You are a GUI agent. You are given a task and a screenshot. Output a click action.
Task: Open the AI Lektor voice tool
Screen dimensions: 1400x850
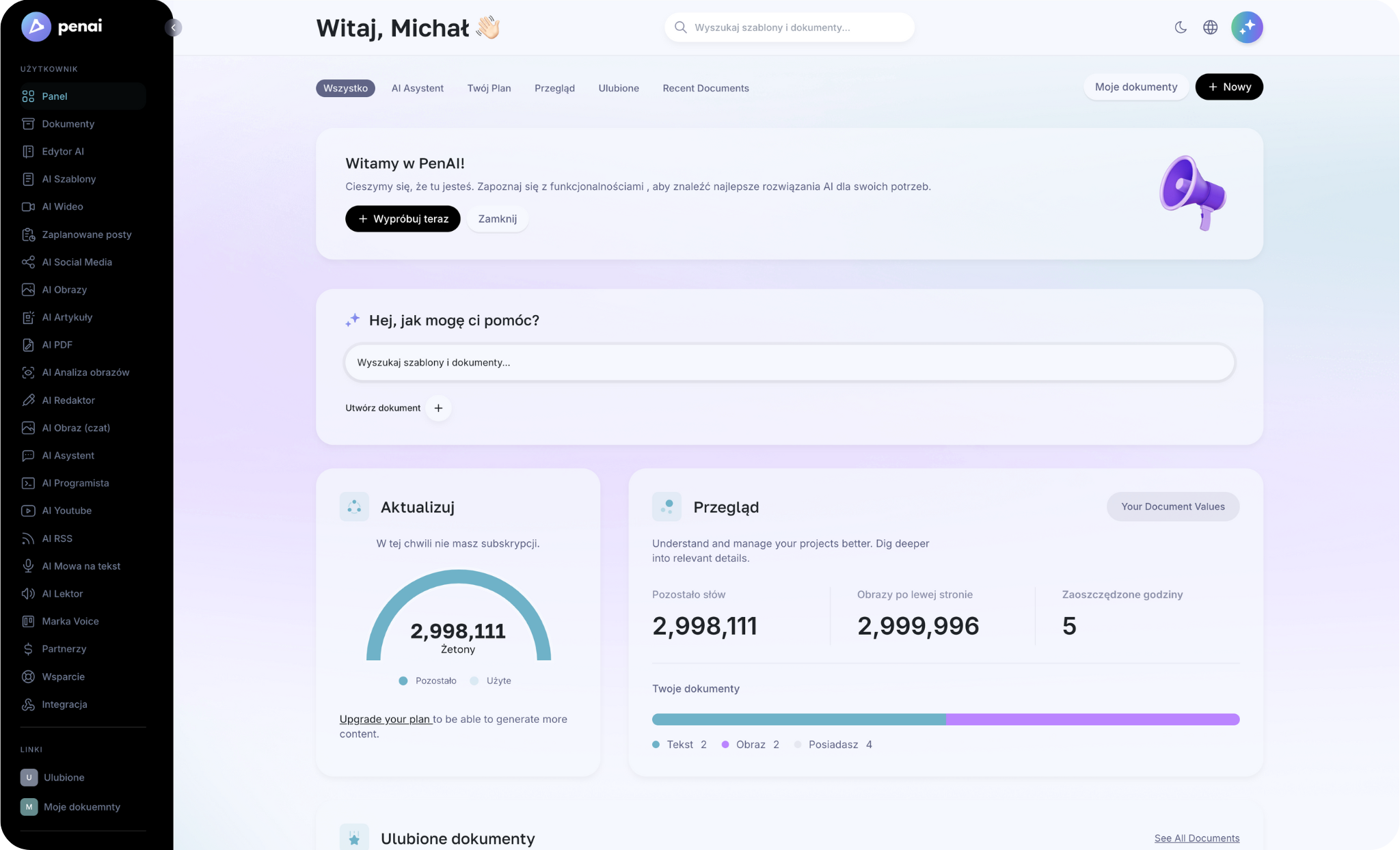[63, 593]
